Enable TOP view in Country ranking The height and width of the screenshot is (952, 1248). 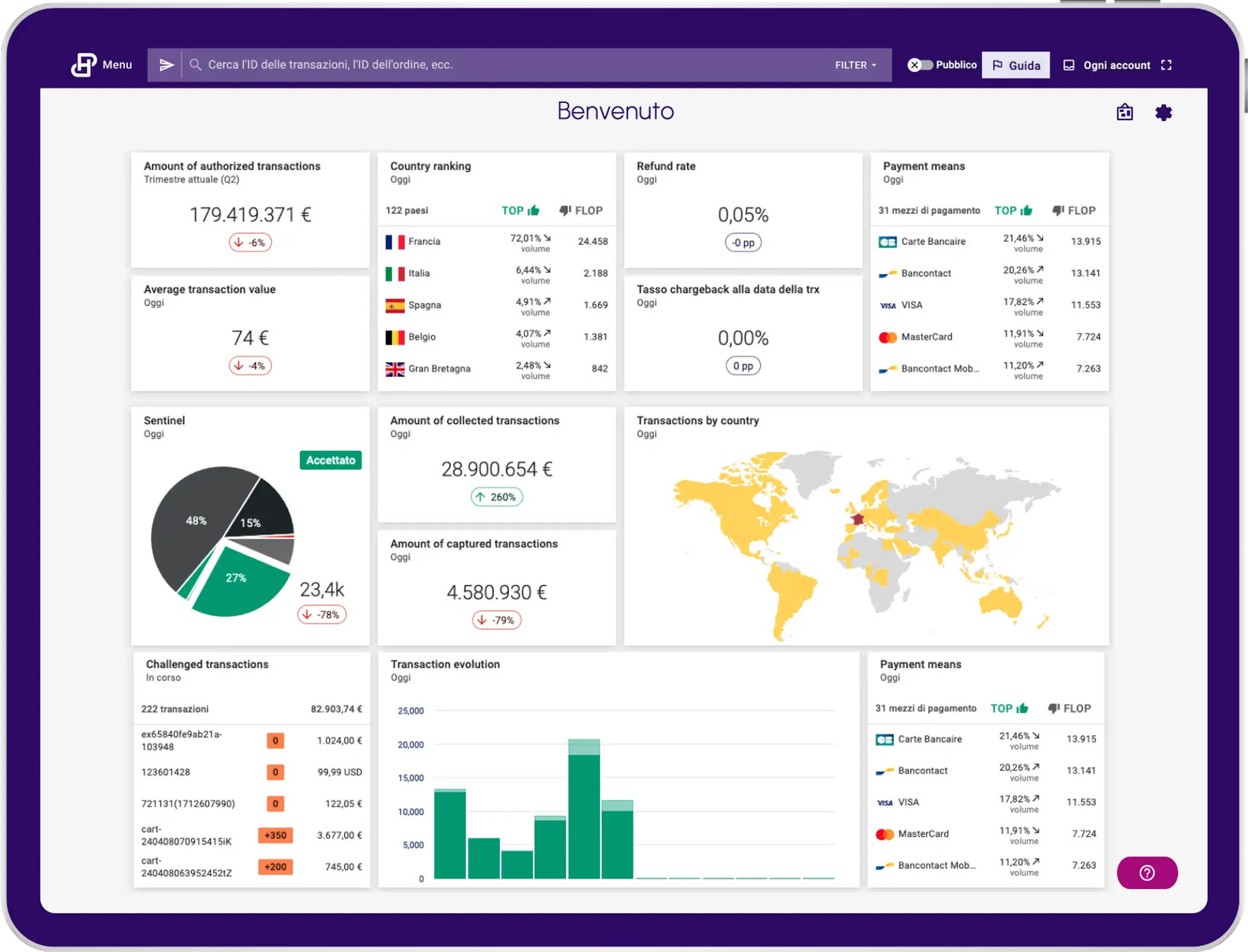click(x=521, y=210)
